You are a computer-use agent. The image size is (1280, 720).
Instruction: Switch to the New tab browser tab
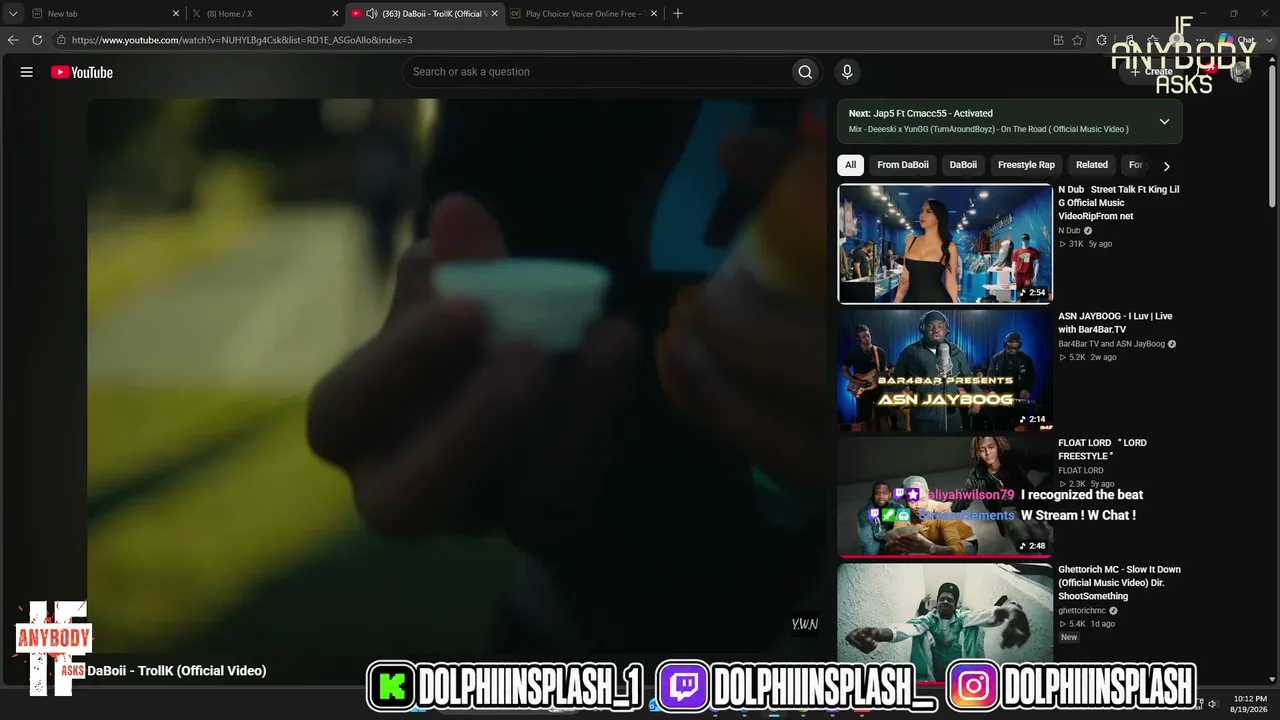(105, 14)
